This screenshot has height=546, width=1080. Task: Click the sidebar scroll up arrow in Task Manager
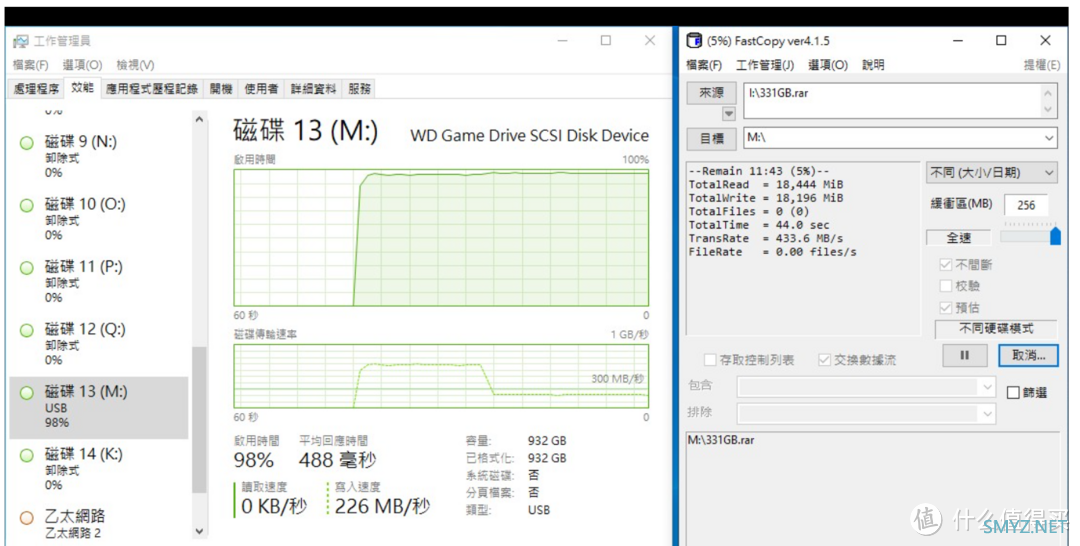[x=199, y=120]
